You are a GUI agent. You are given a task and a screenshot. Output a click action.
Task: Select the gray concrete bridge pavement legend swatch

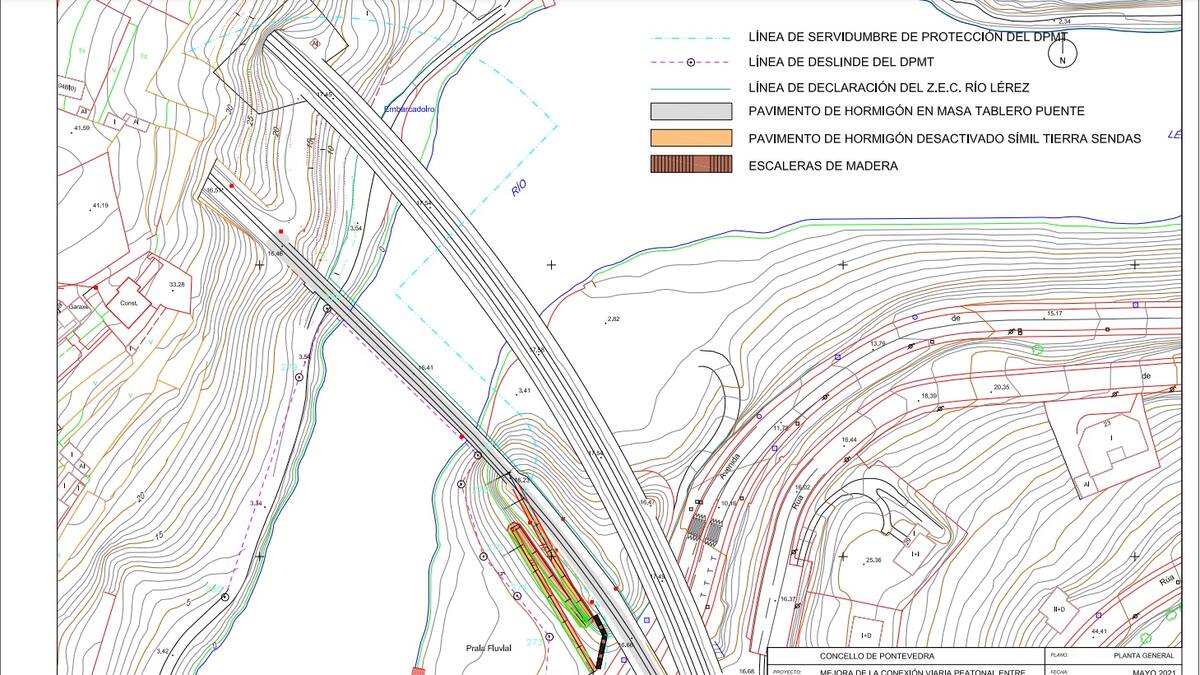pyautogui.click(x=692, y=112)
